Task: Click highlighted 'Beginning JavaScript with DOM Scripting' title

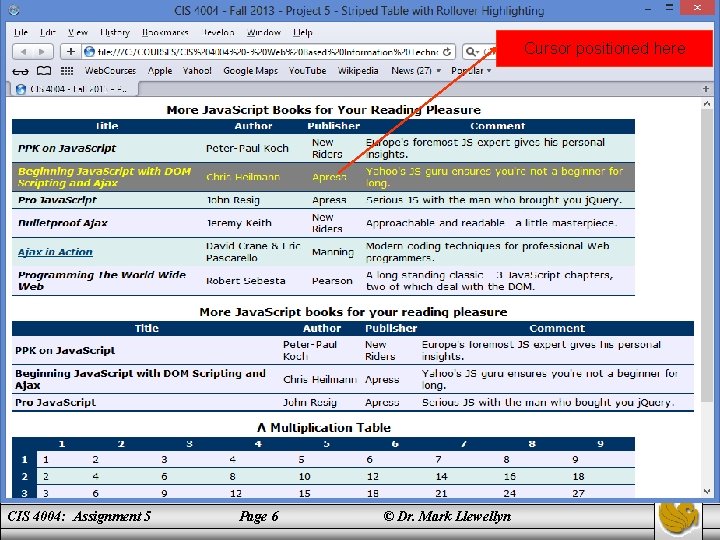Action: 104,177
